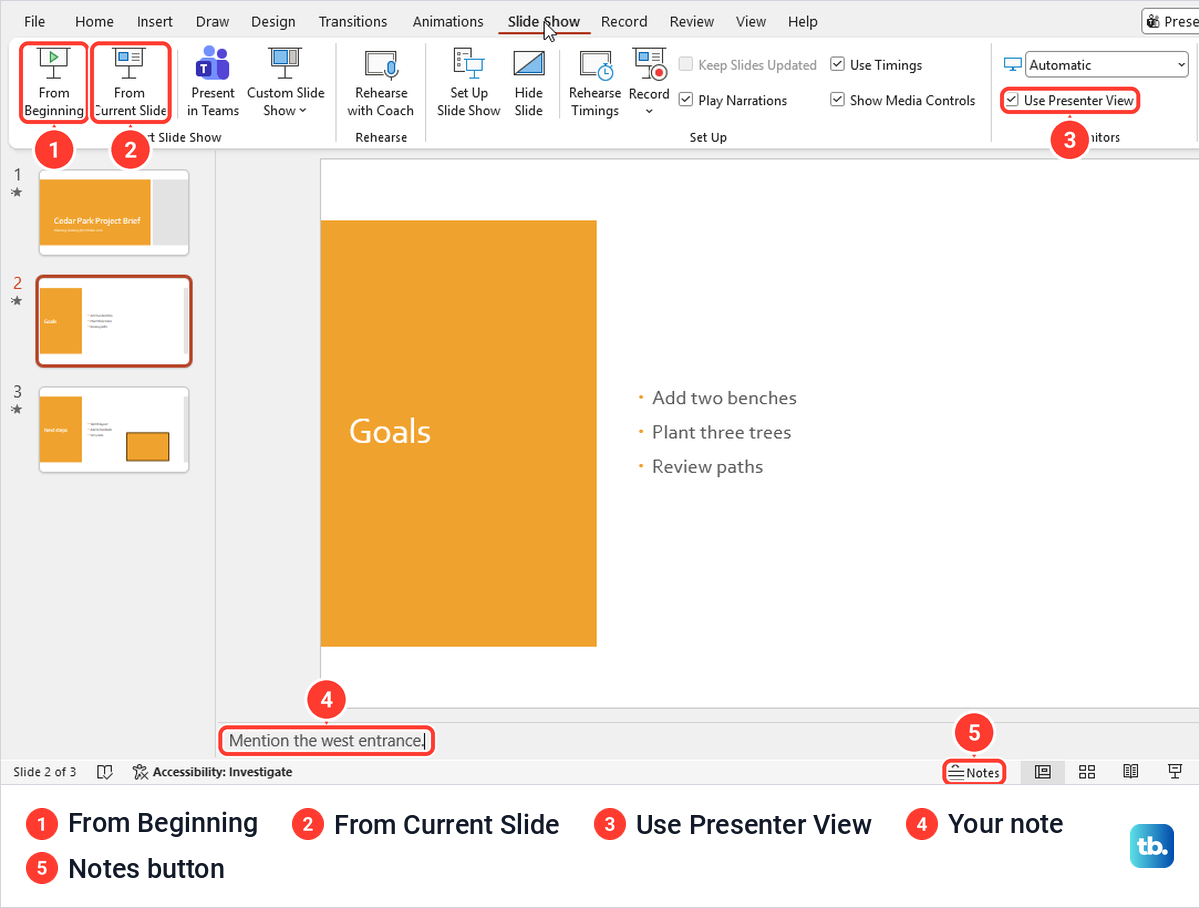1200x908 pixels.
Task: Switch to Normal view icon
Action: [x=1042, y=772]
